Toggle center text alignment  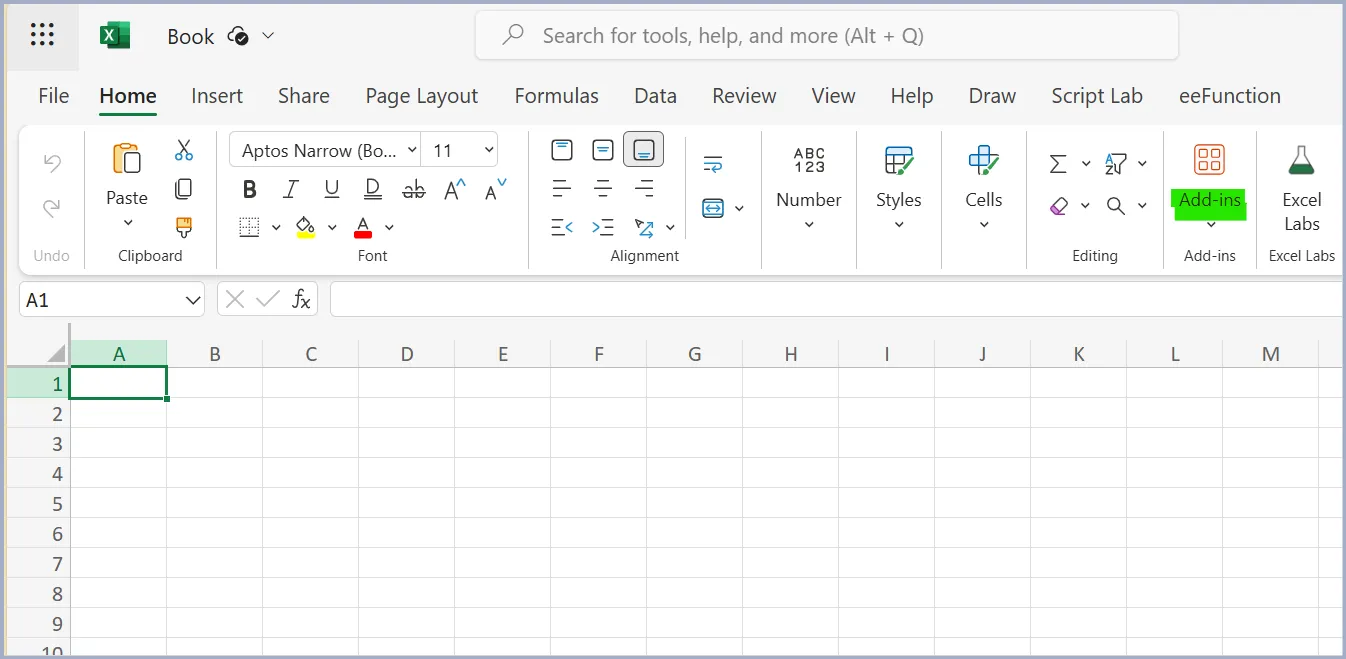tap(603, 188)
